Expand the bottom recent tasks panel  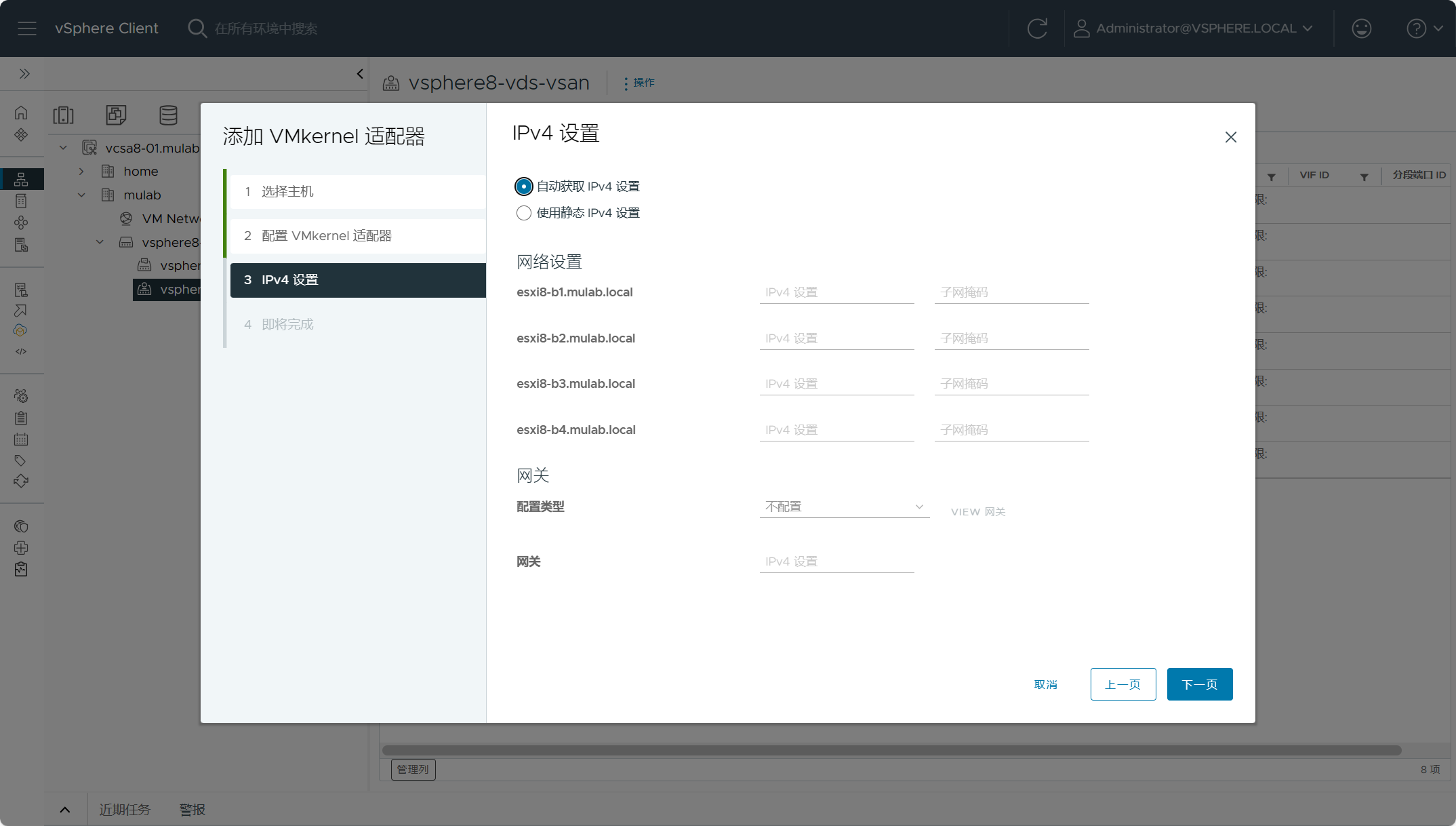coord(65,810)
